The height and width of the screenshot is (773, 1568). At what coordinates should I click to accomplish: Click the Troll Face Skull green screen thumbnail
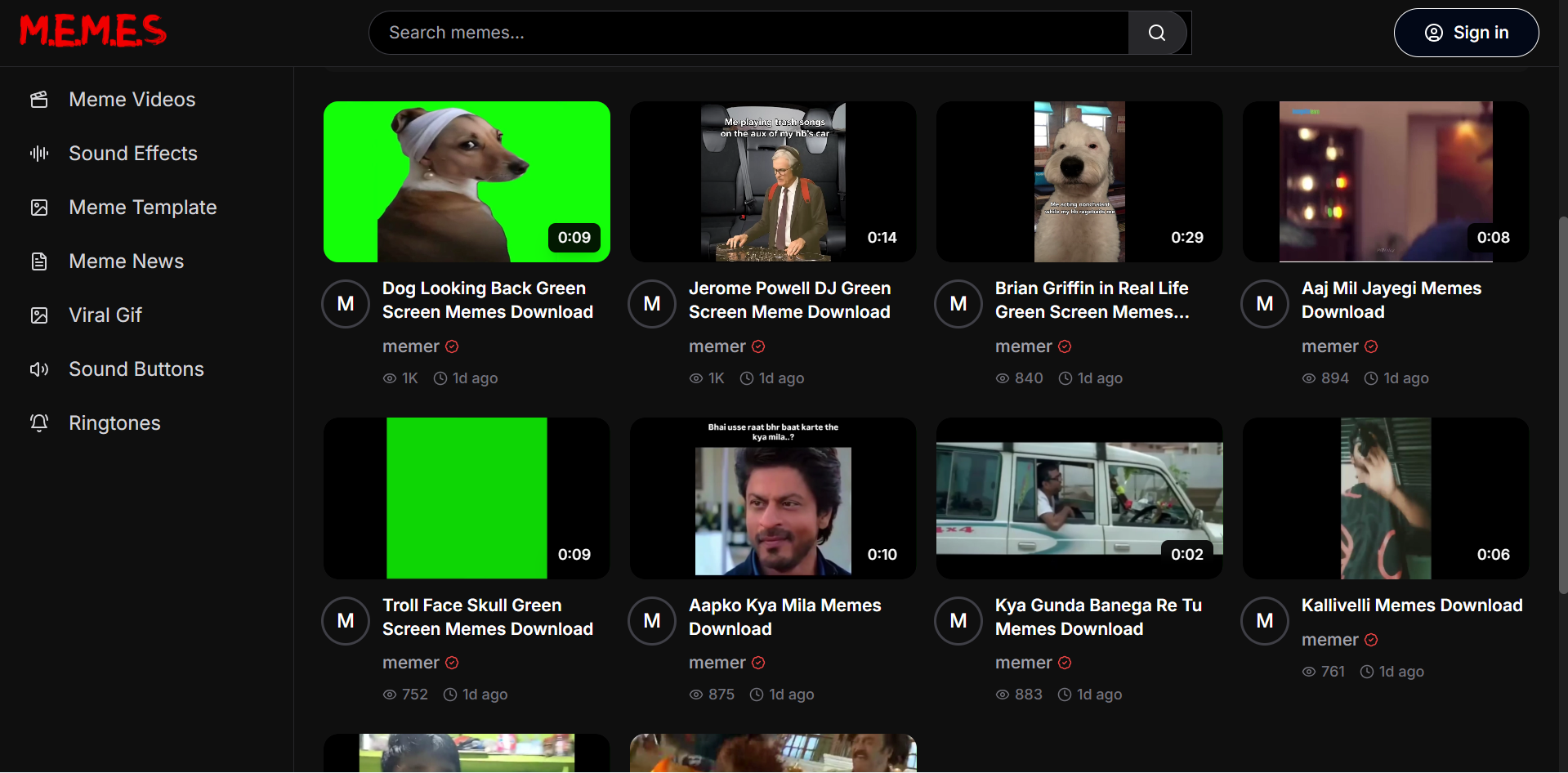467,498
